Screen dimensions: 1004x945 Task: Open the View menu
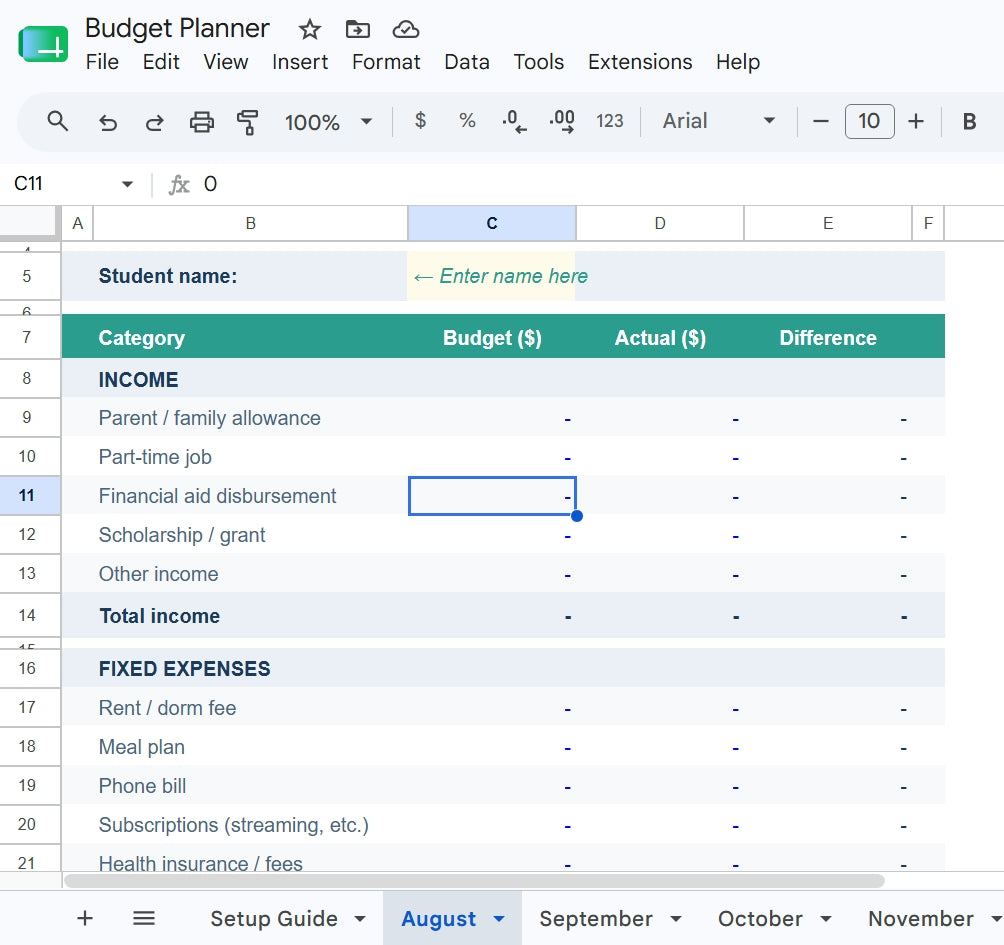225,62
